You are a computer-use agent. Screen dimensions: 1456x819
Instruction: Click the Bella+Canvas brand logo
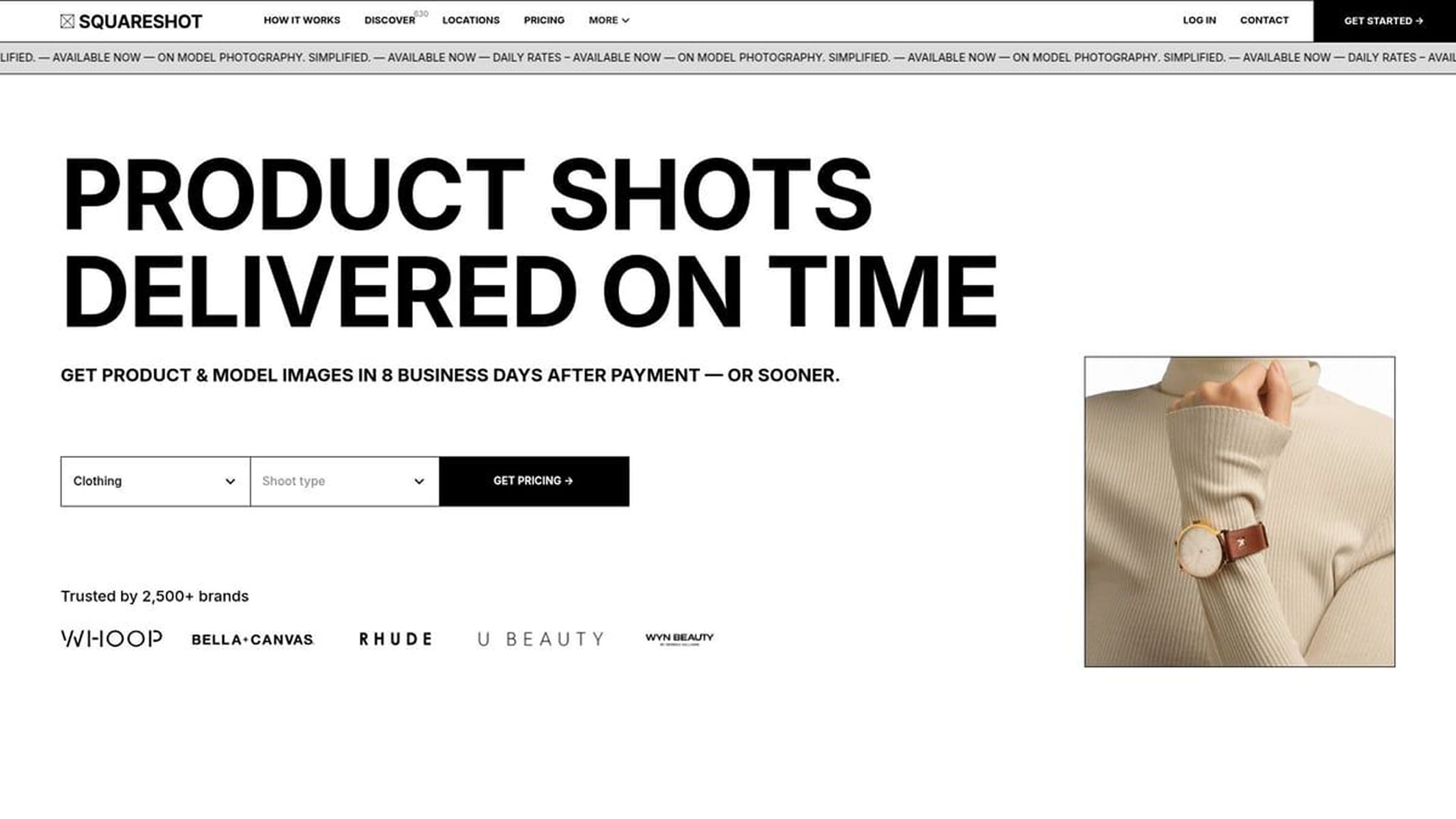click(x=253, y=640)
